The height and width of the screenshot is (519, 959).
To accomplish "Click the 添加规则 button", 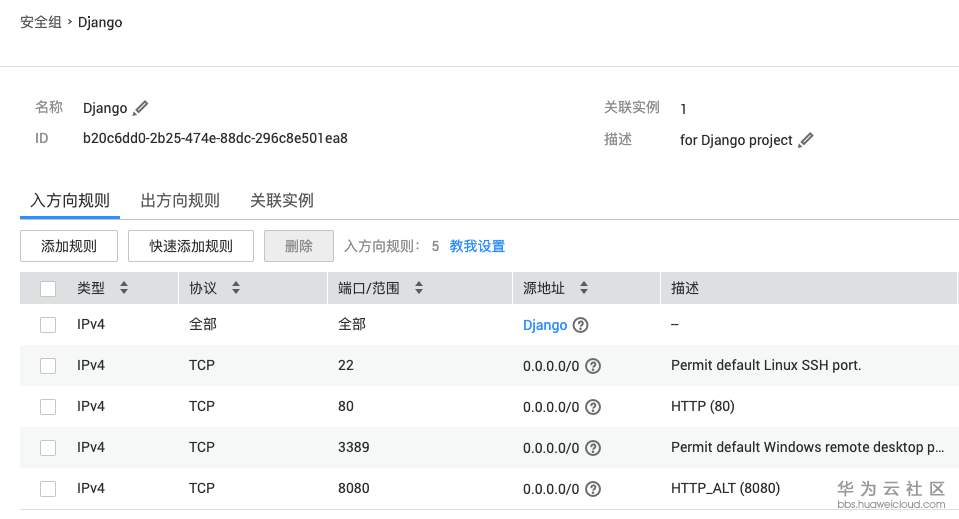I will 69,246.
